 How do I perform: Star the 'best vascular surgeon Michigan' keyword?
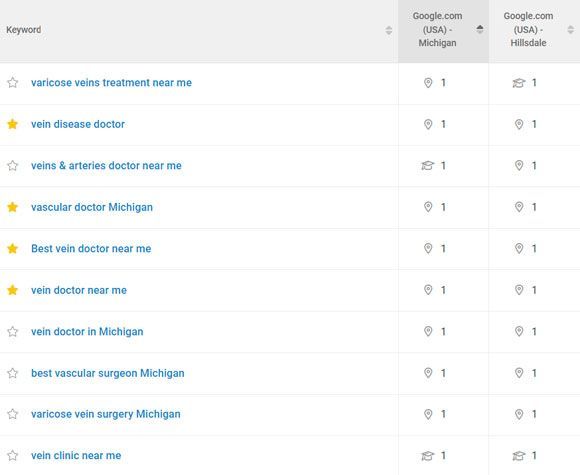coord(13,373)
